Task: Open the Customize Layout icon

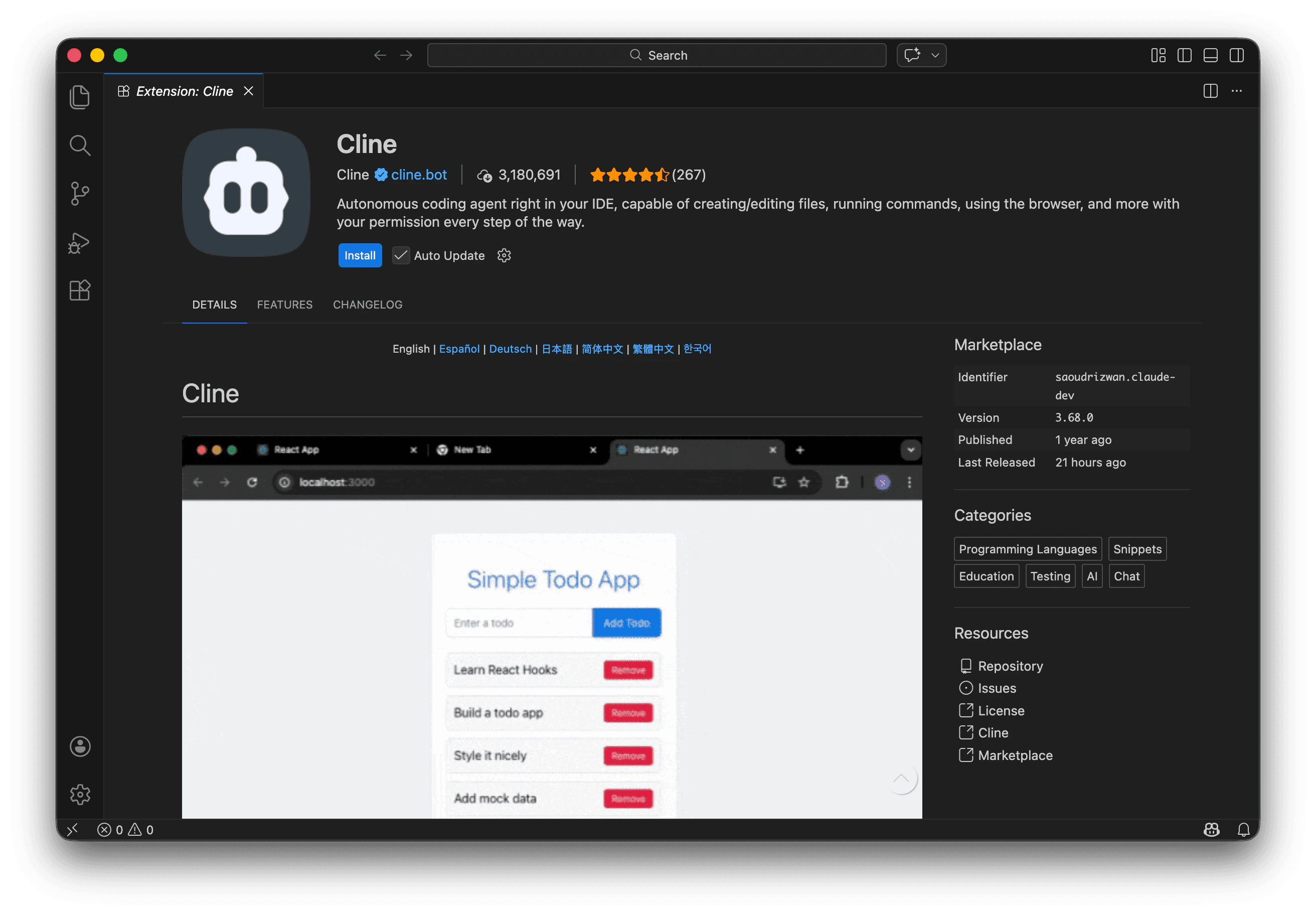Action: click(x=1158, y=55)
